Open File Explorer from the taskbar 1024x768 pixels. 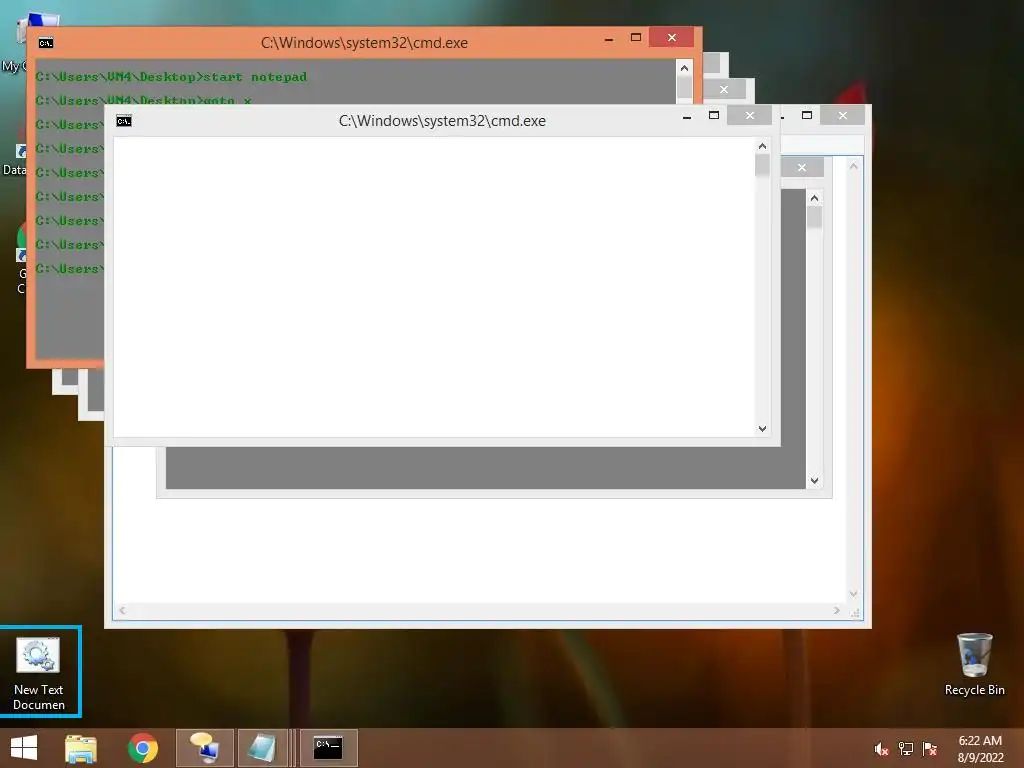pos(81,748)
